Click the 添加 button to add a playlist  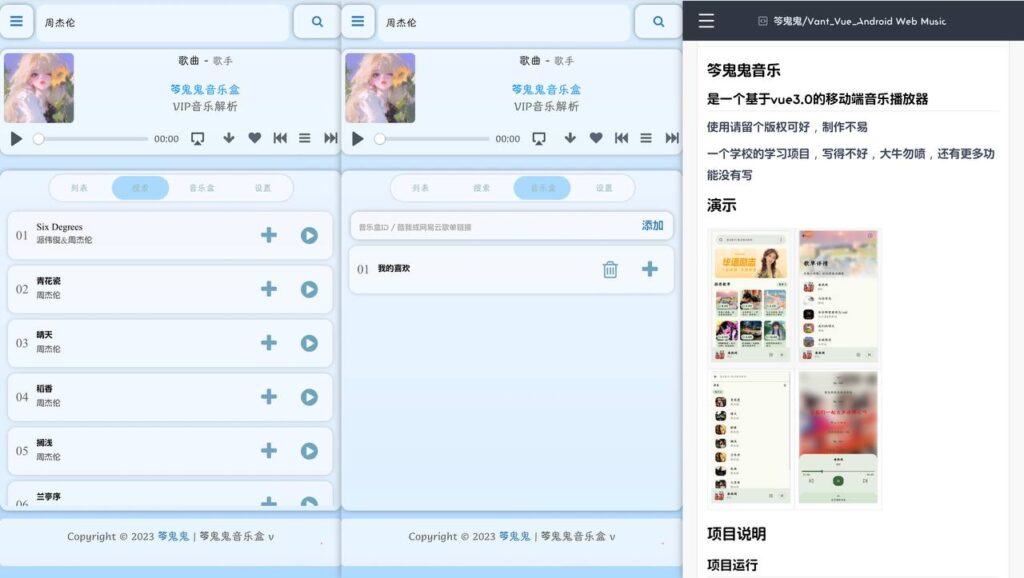point(652,225)
